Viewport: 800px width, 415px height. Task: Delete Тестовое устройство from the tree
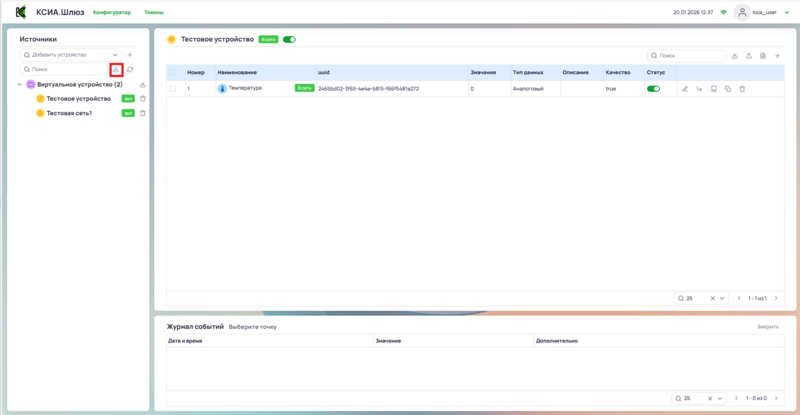[142, 99]
